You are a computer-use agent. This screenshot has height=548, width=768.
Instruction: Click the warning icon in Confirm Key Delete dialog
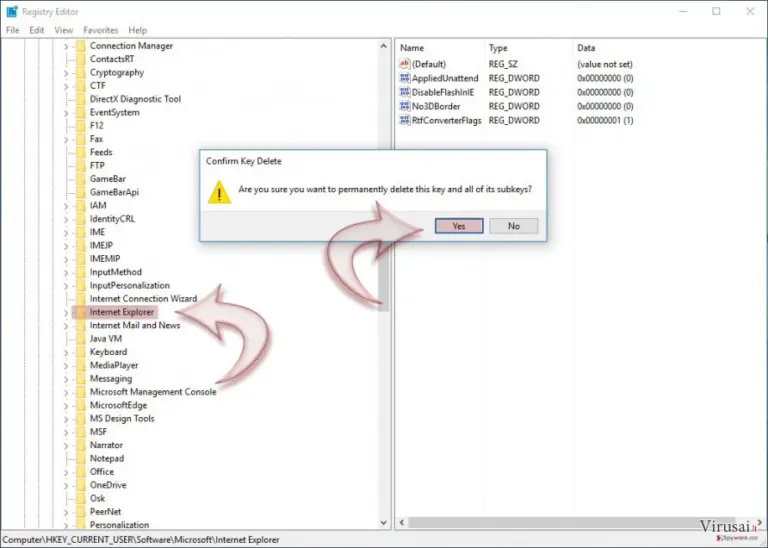tap(219, 192)
